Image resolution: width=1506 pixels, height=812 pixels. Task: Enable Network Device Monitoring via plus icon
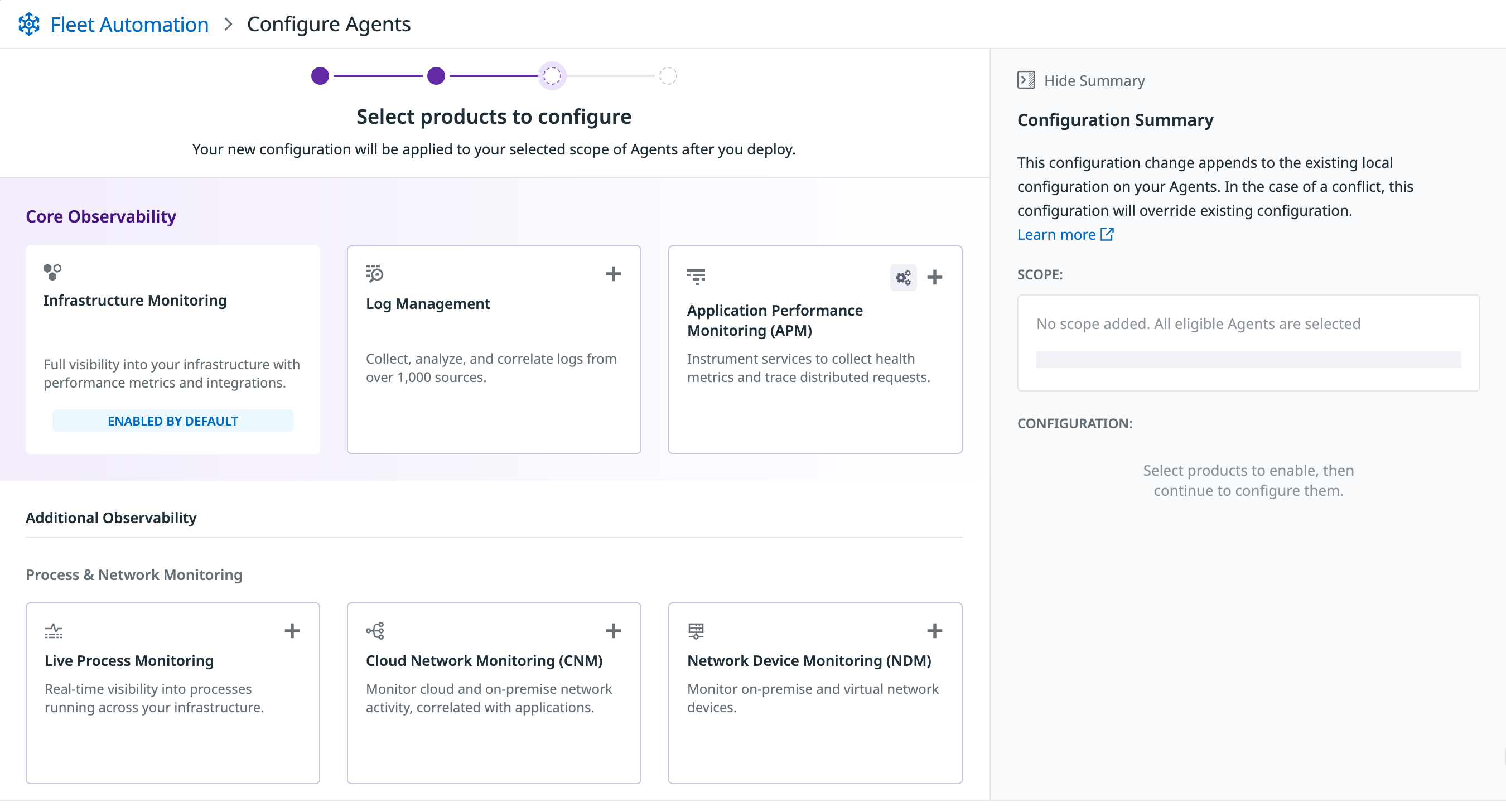tap(934, 631)
